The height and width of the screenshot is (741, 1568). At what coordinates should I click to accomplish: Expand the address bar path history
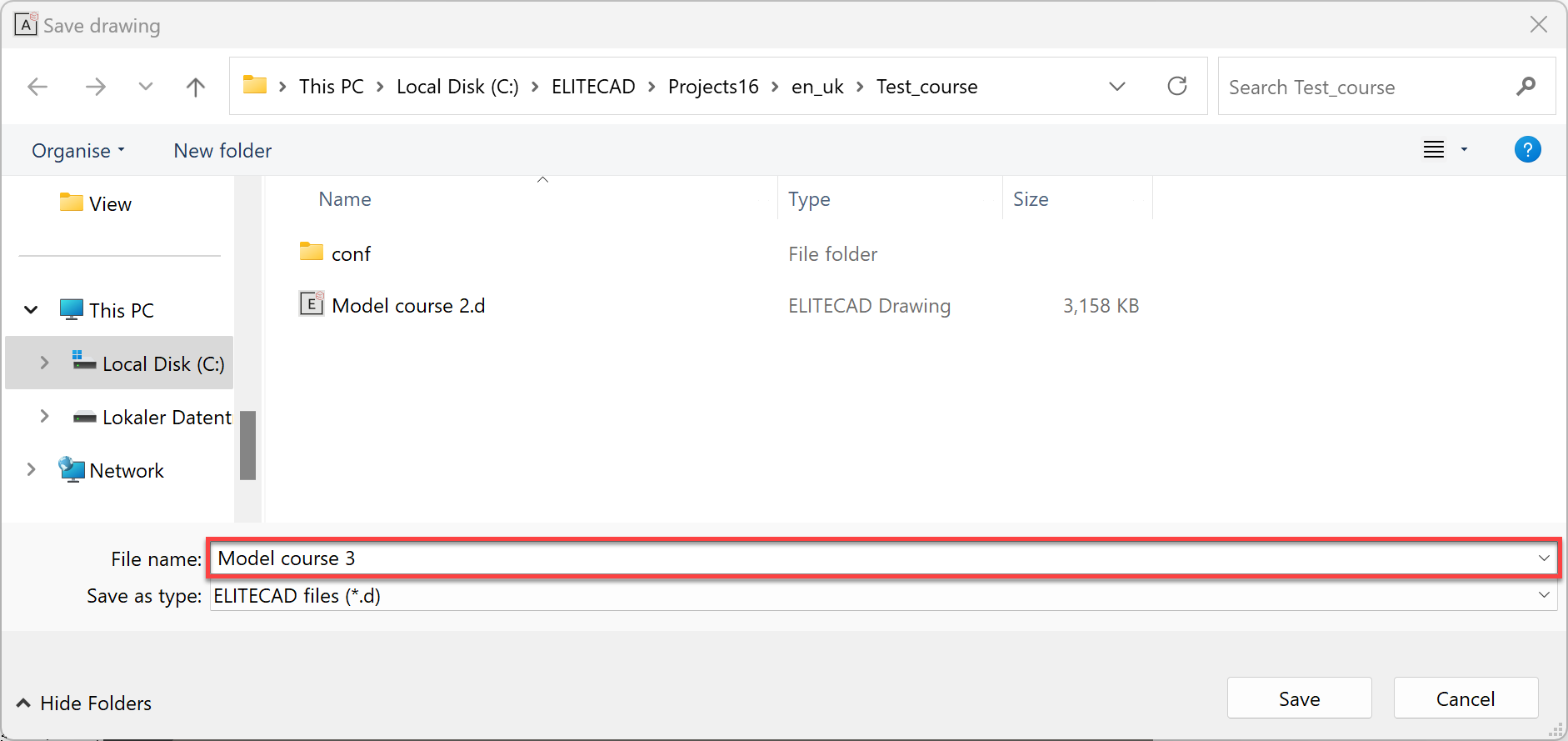coord(1117,87)
